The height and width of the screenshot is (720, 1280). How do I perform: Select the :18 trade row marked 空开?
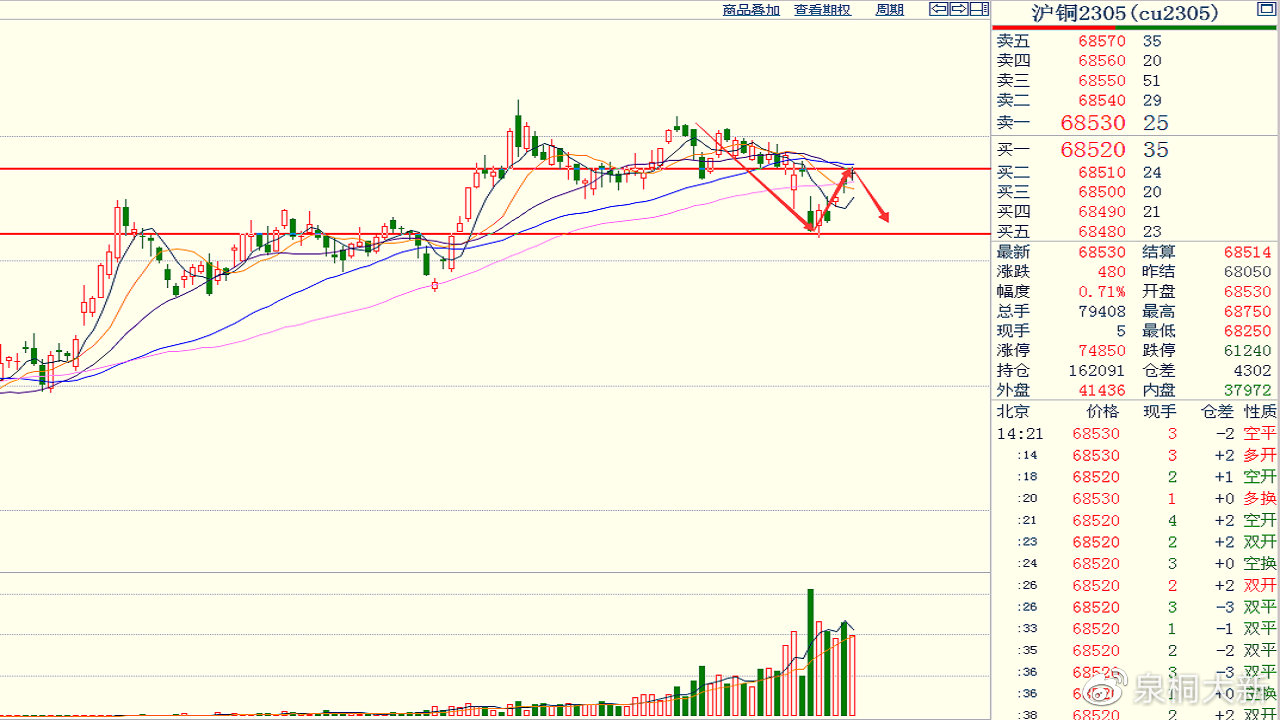[x=1136, y=477]
